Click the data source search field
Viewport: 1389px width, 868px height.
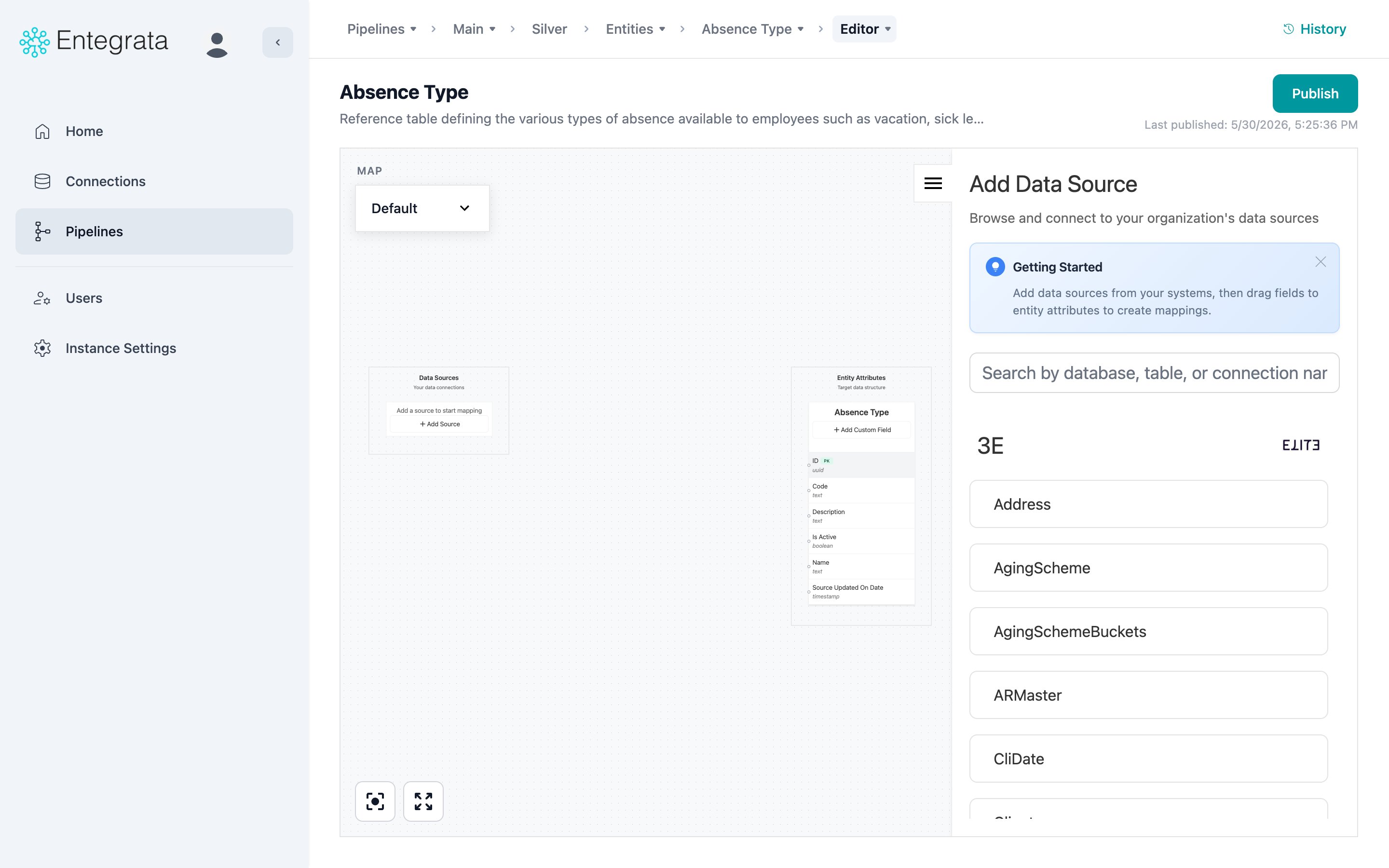point(1154,373)
